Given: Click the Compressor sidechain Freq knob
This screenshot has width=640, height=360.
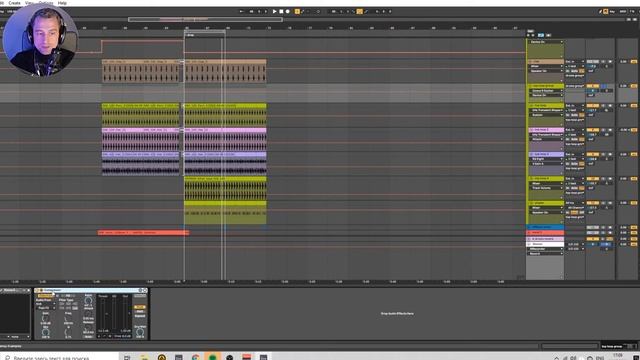Looking at the screenshot, I should click(x=68, y=318).
